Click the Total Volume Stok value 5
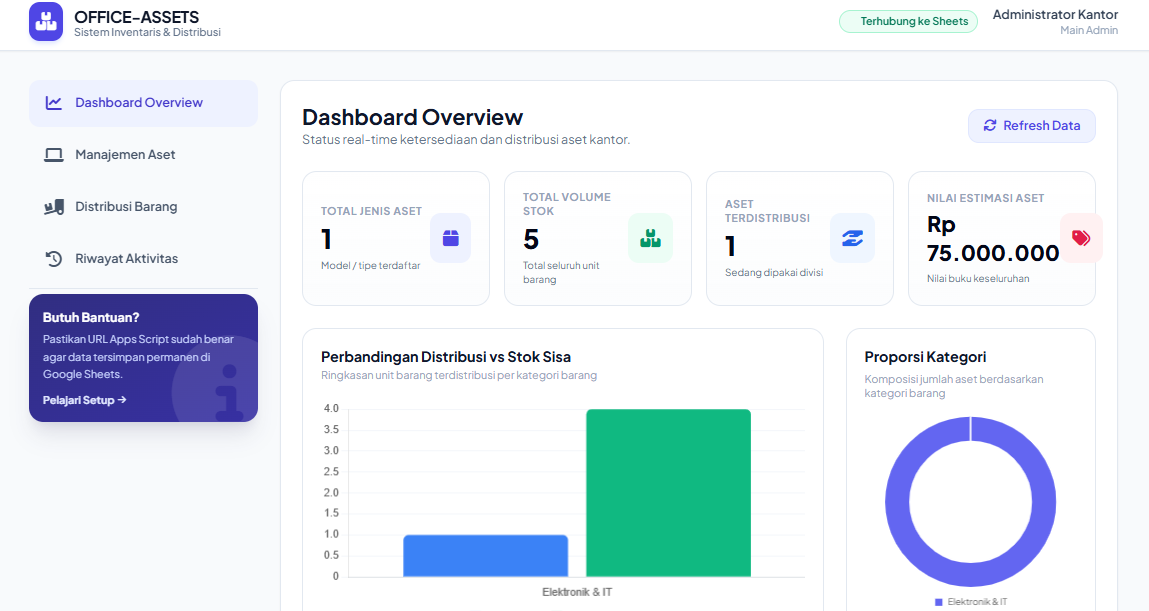 coord(531,240)
